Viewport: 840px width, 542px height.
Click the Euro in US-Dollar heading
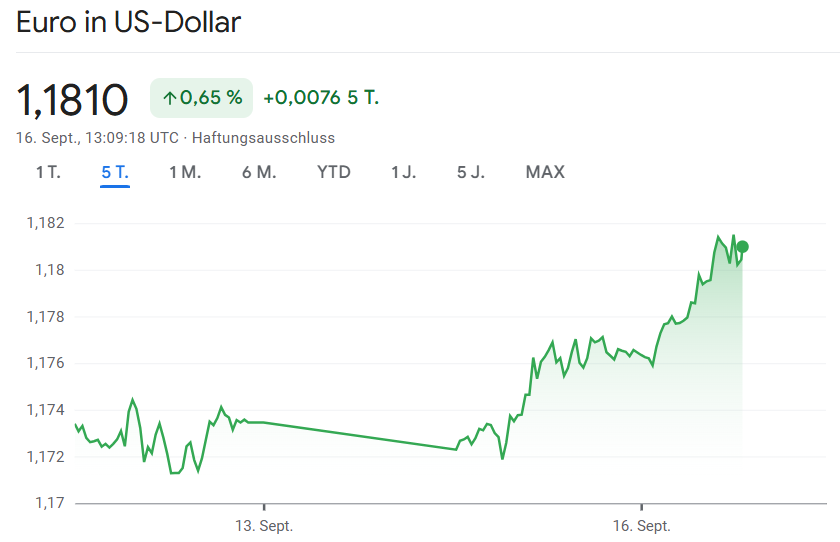[129, 22]
